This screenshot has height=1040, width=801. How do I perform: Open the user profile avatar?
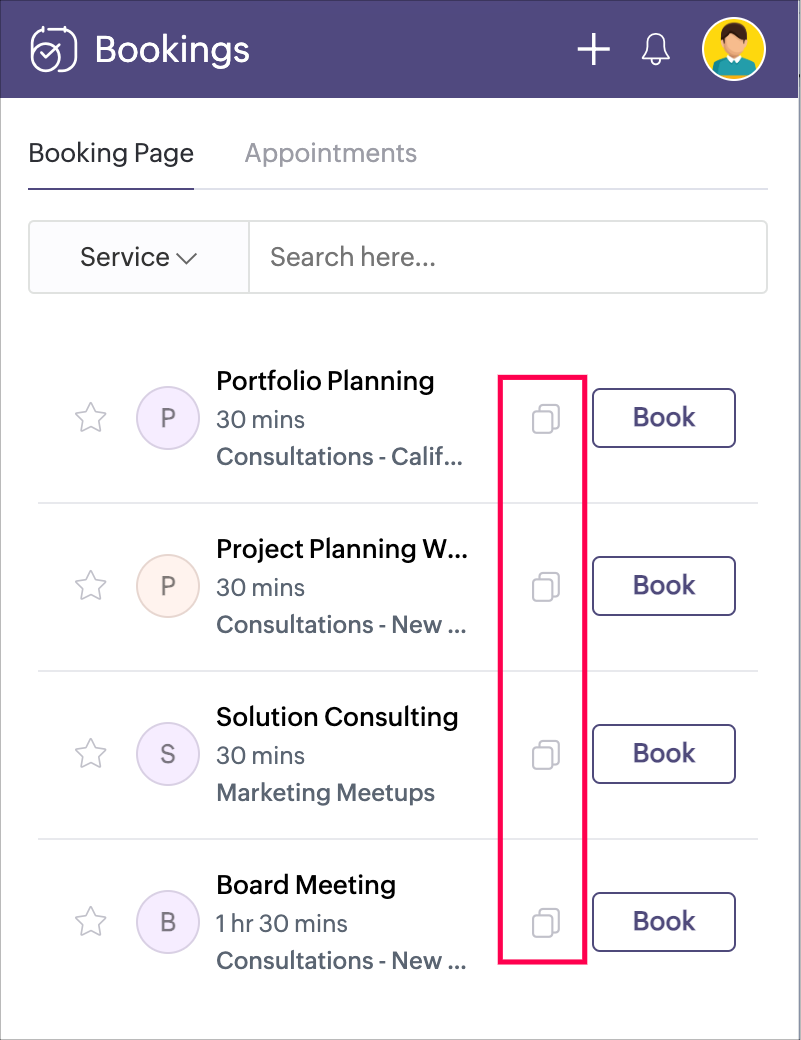734,49
